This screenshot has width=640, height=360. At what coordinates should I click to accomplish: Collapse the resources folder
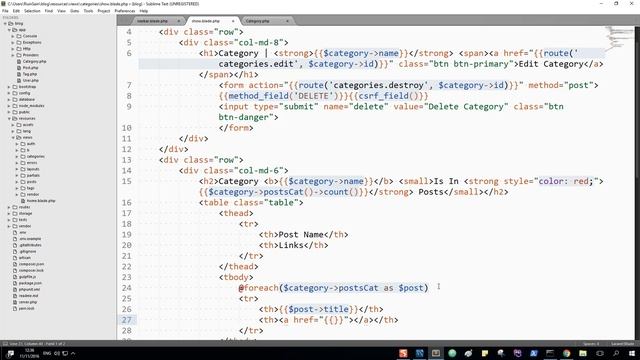coord(9,118)
